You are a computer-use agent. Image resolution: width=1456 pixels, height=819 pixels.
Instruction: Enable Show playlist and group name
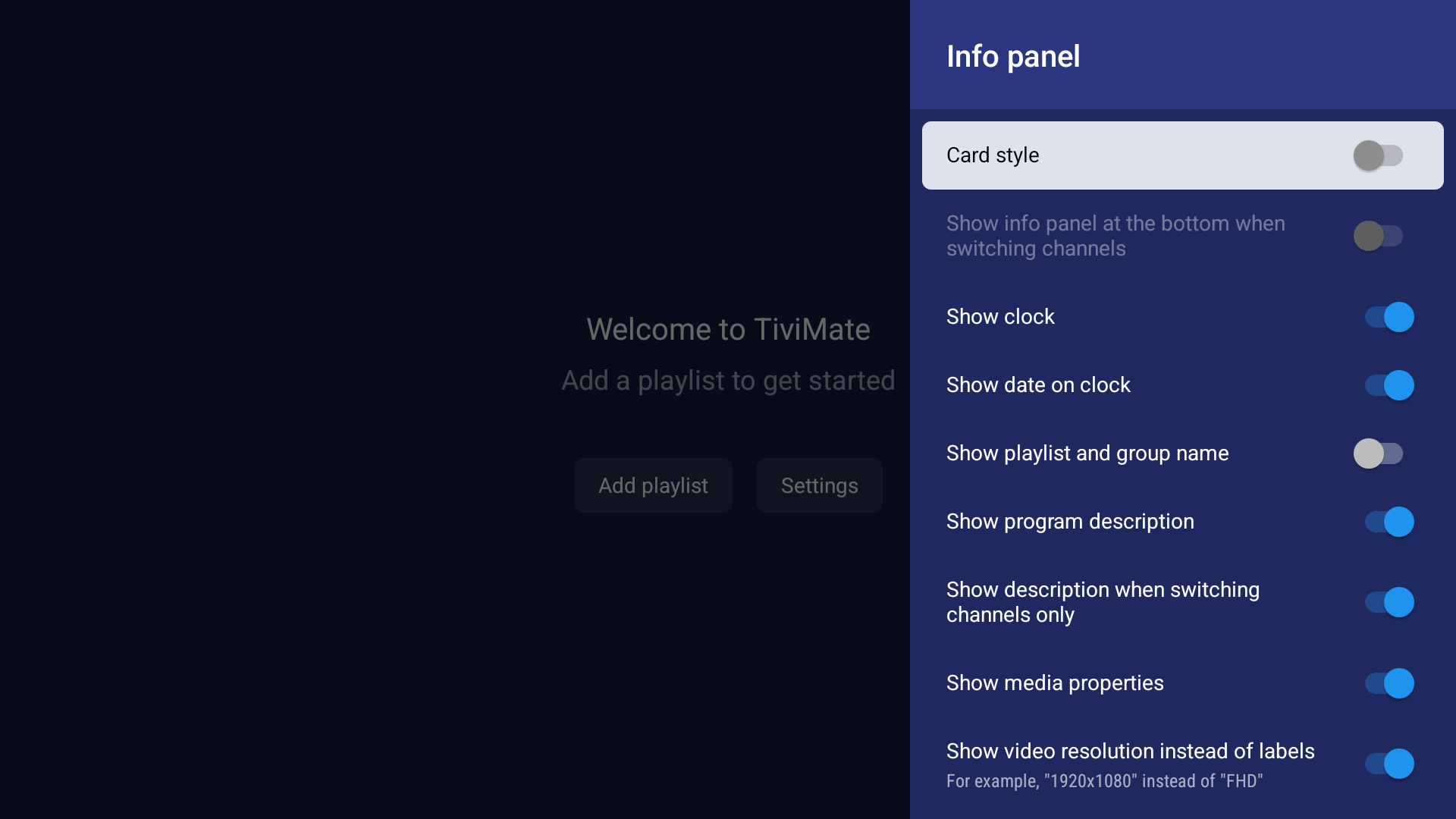tap(1378, 453)
